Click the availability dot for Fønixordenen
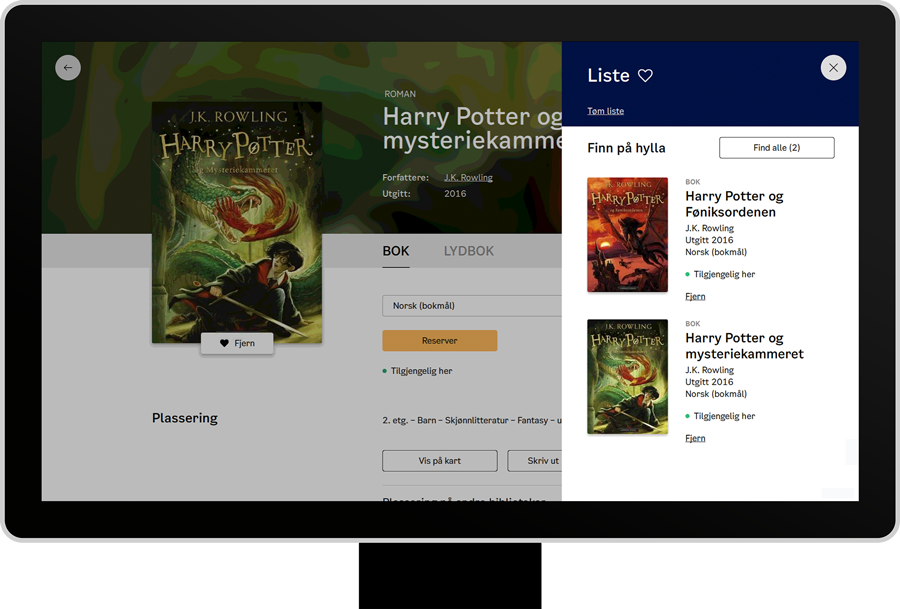 (687, 274)
